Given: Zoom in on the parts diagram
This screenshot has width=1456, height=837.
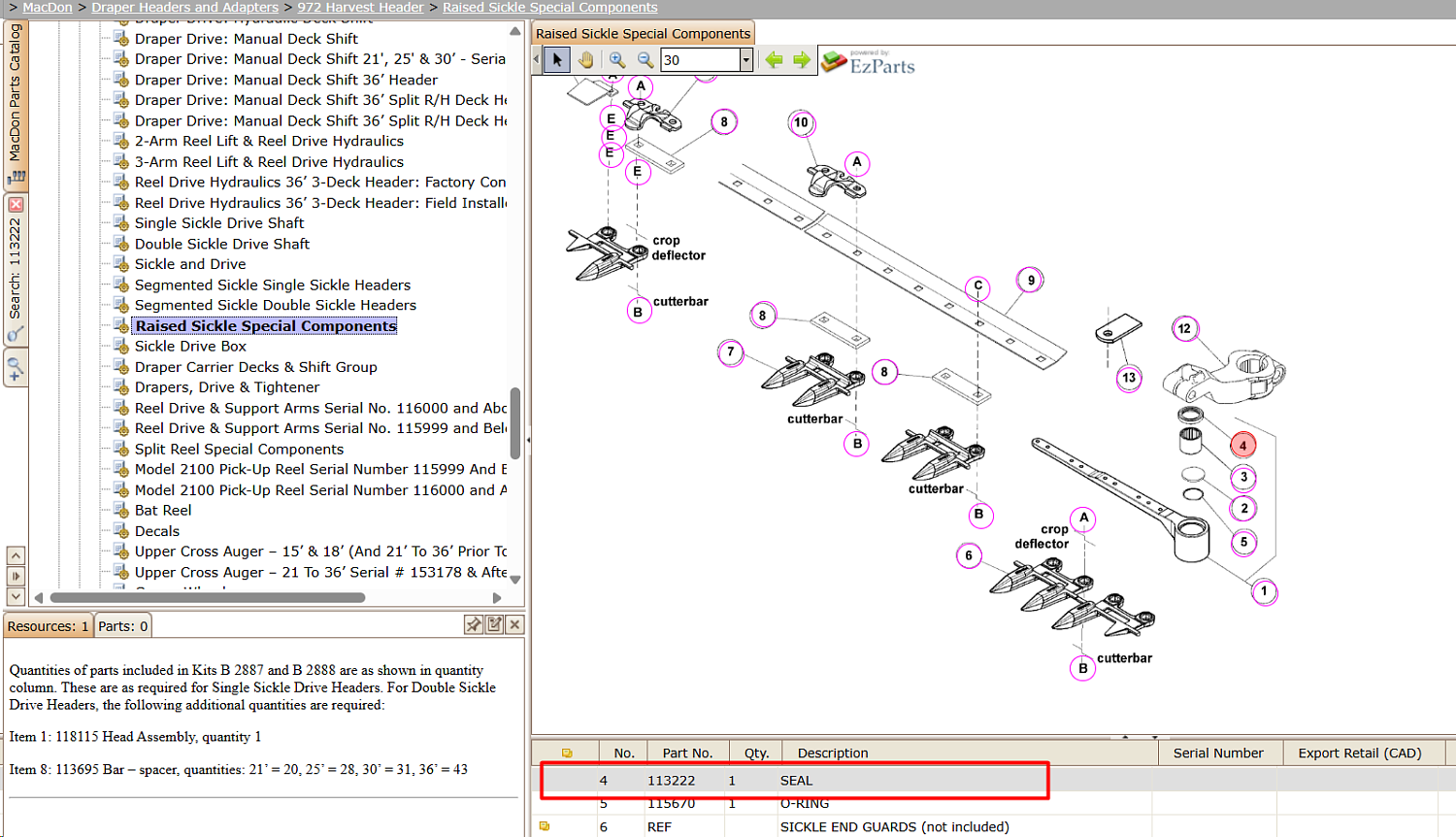Looking at the screenshot, I should click(617, 60).
